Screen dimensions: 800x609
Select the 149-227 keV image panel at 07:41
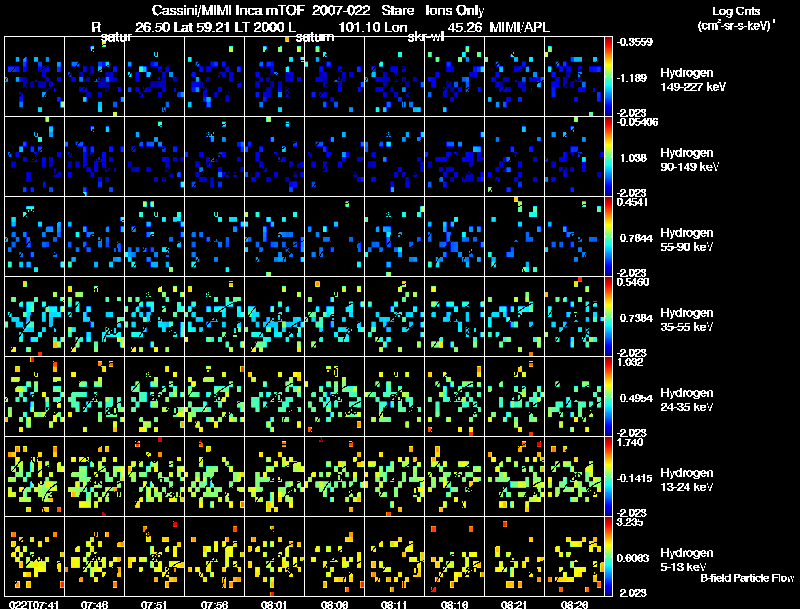tap(34, 77)
